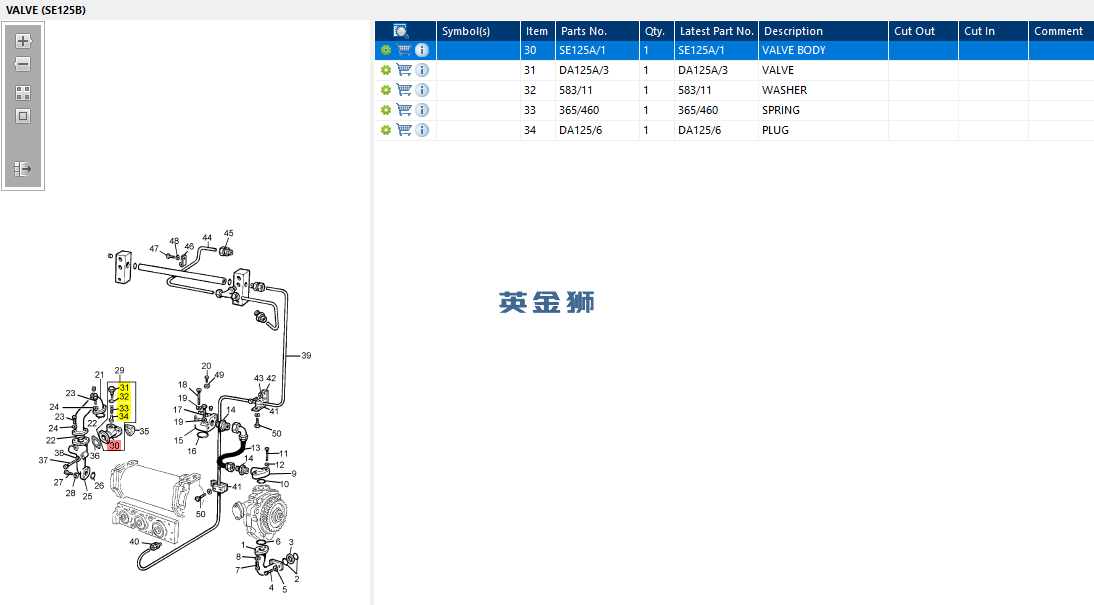Viewport: 1094px width, 605px height.
Task: Add SPRING 365/460 to cart
Action: coord(404,110)
